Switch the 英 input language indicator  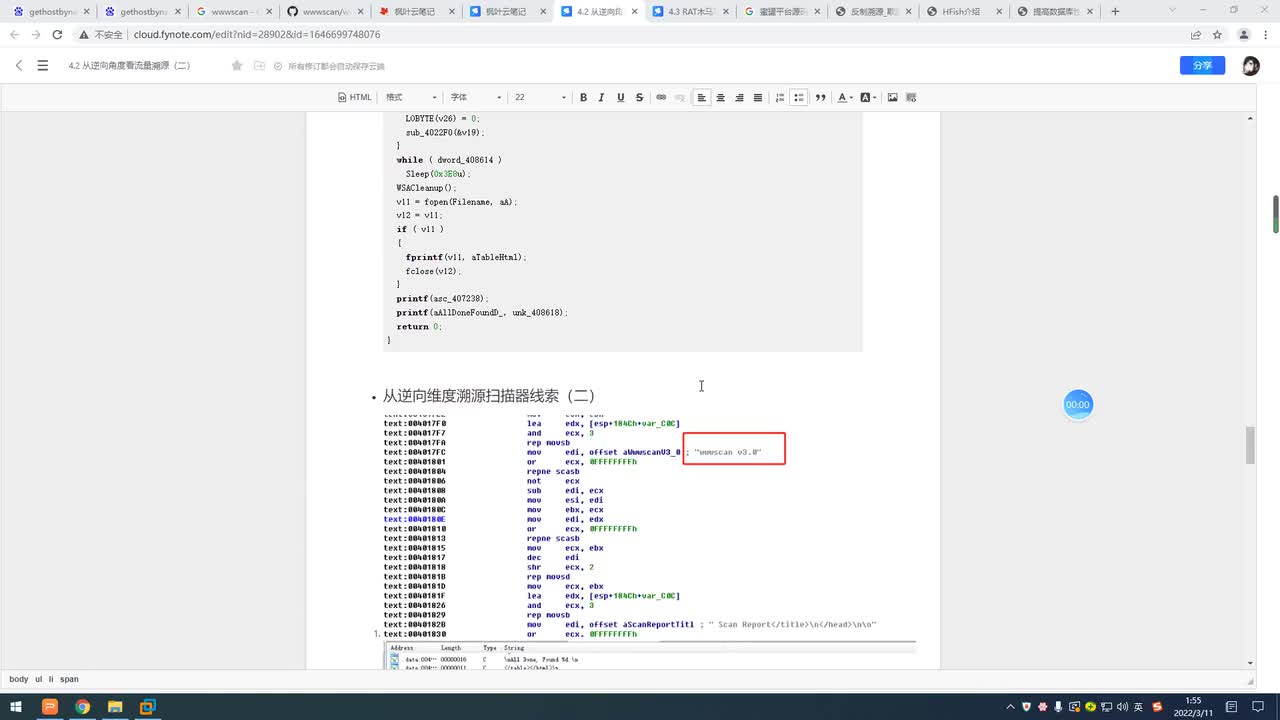(x=1139, y=707)
